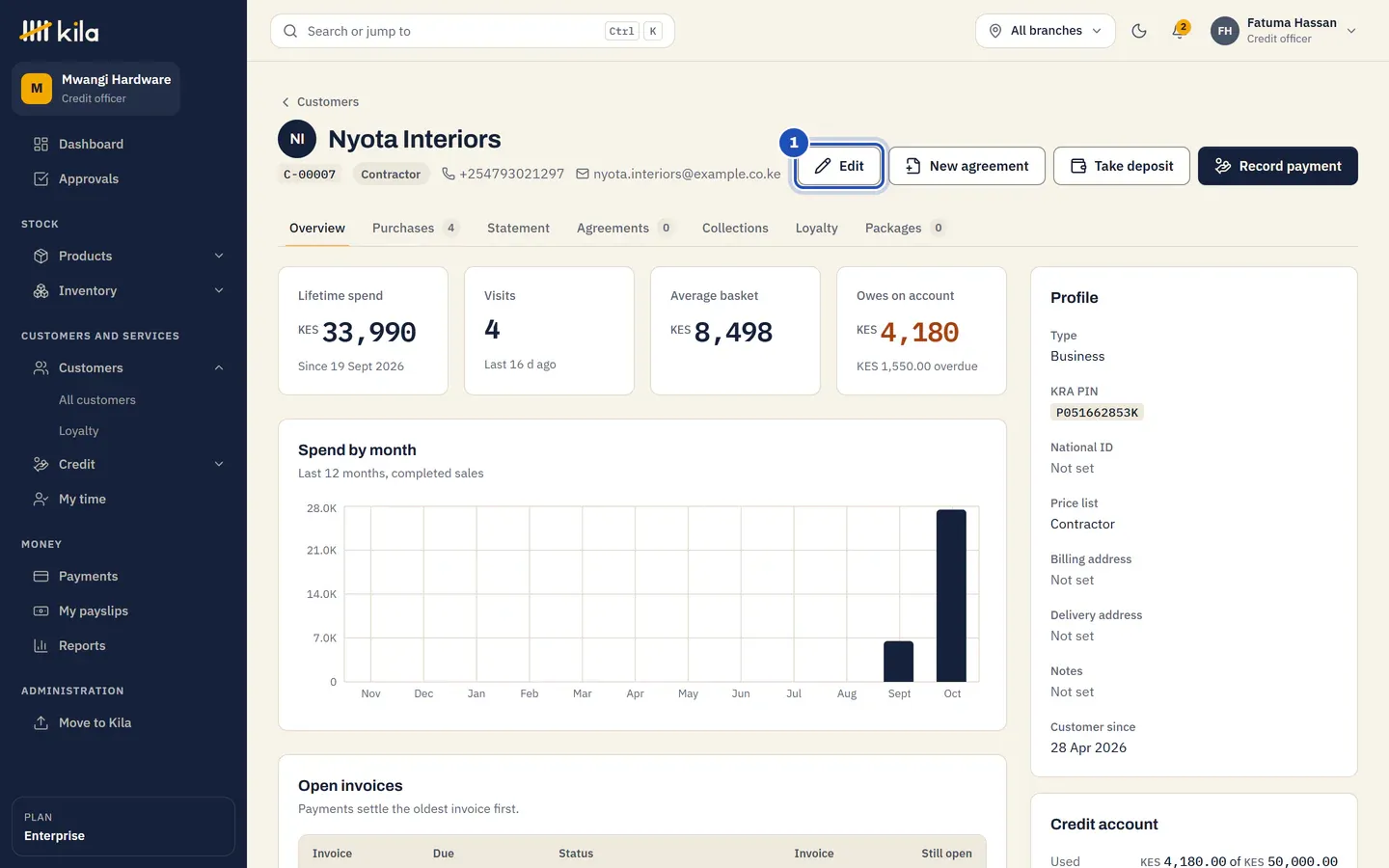Screen dimensions: 1389x868
Task: Click Take deposit button
Action: click(x=1122, y=166)
